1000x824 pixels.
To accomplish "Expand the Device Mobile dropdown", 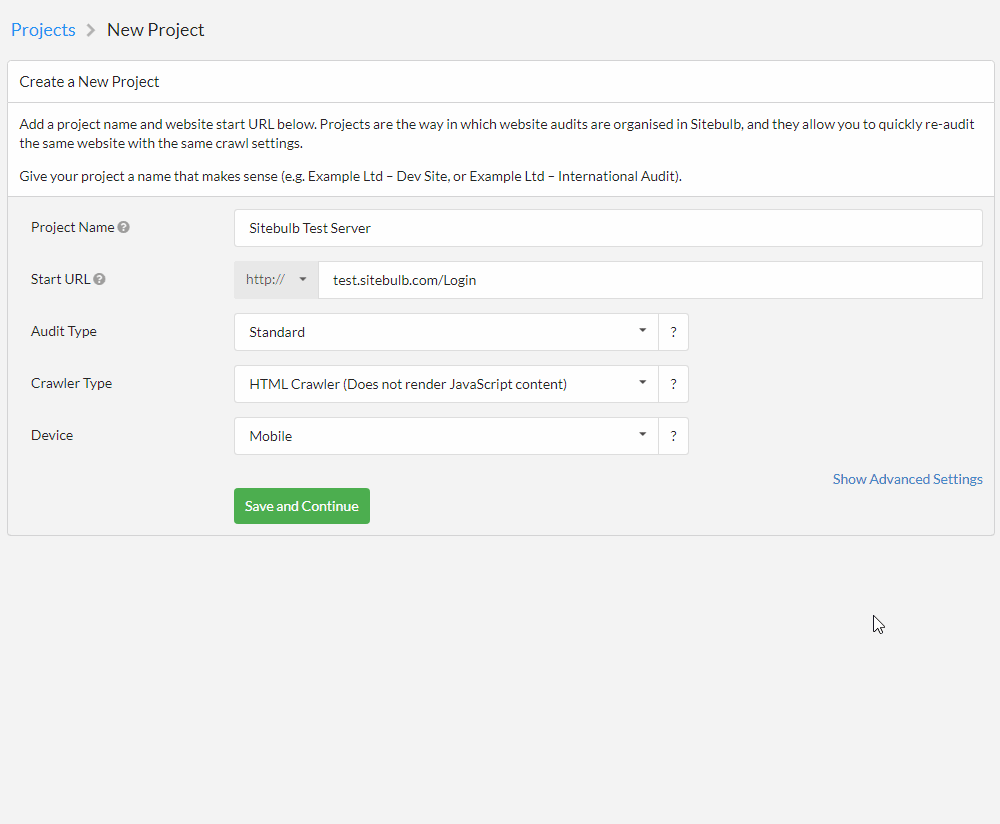I will pyautogui.click(x=446, y=436).
